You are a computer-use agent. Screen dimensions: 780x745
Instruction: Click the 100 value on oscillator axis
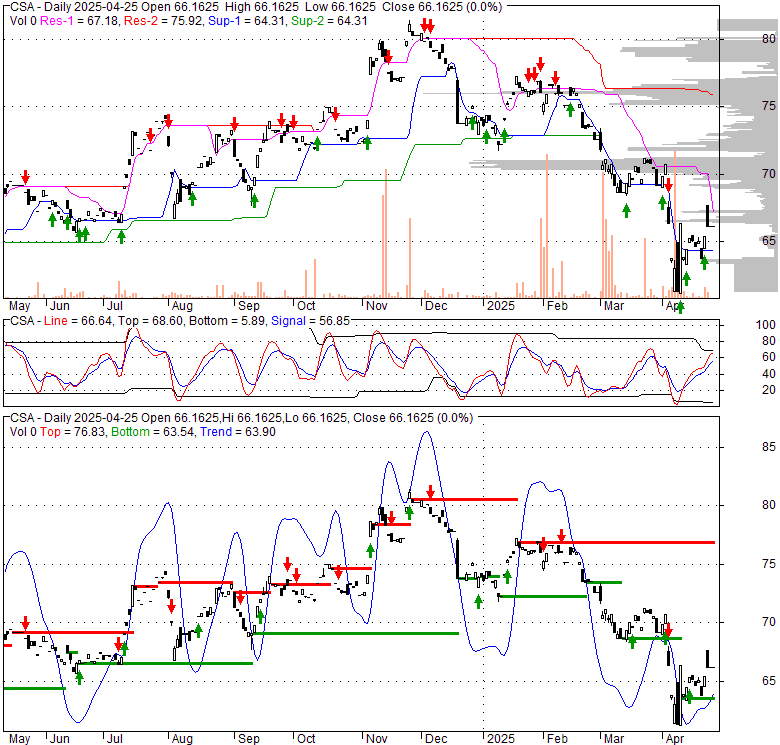point(765,325)
